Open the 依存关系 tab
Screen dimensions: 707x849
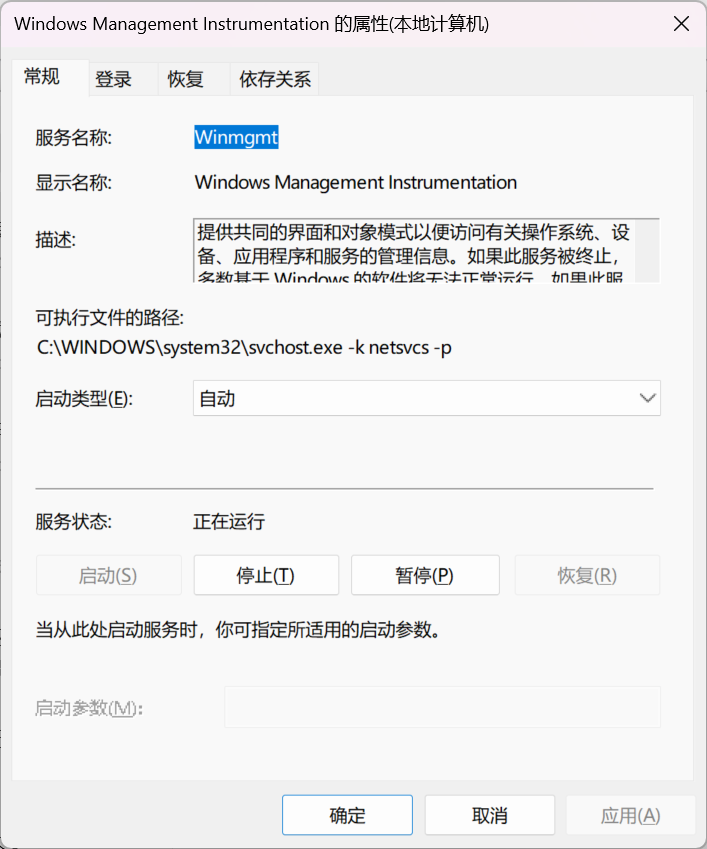(x=274, y=80)
